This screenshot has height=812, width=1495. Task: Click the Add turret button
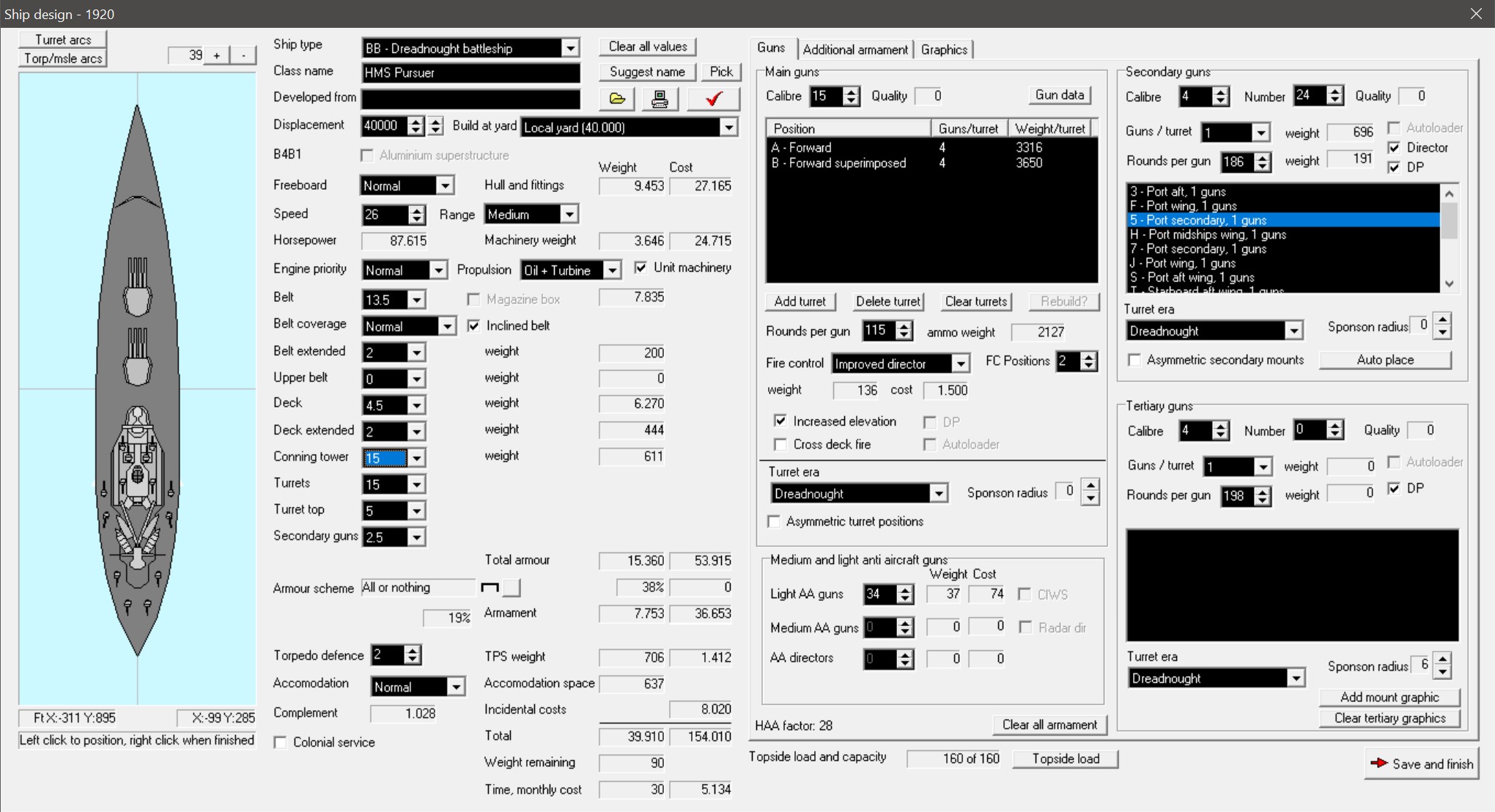click(800, 301)
